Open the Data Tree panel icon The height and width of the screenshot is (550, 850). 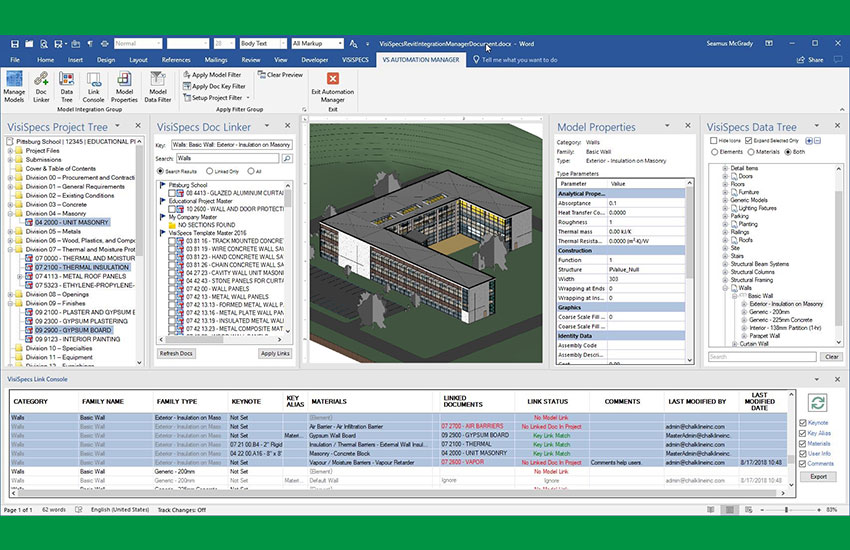point(67,87)
